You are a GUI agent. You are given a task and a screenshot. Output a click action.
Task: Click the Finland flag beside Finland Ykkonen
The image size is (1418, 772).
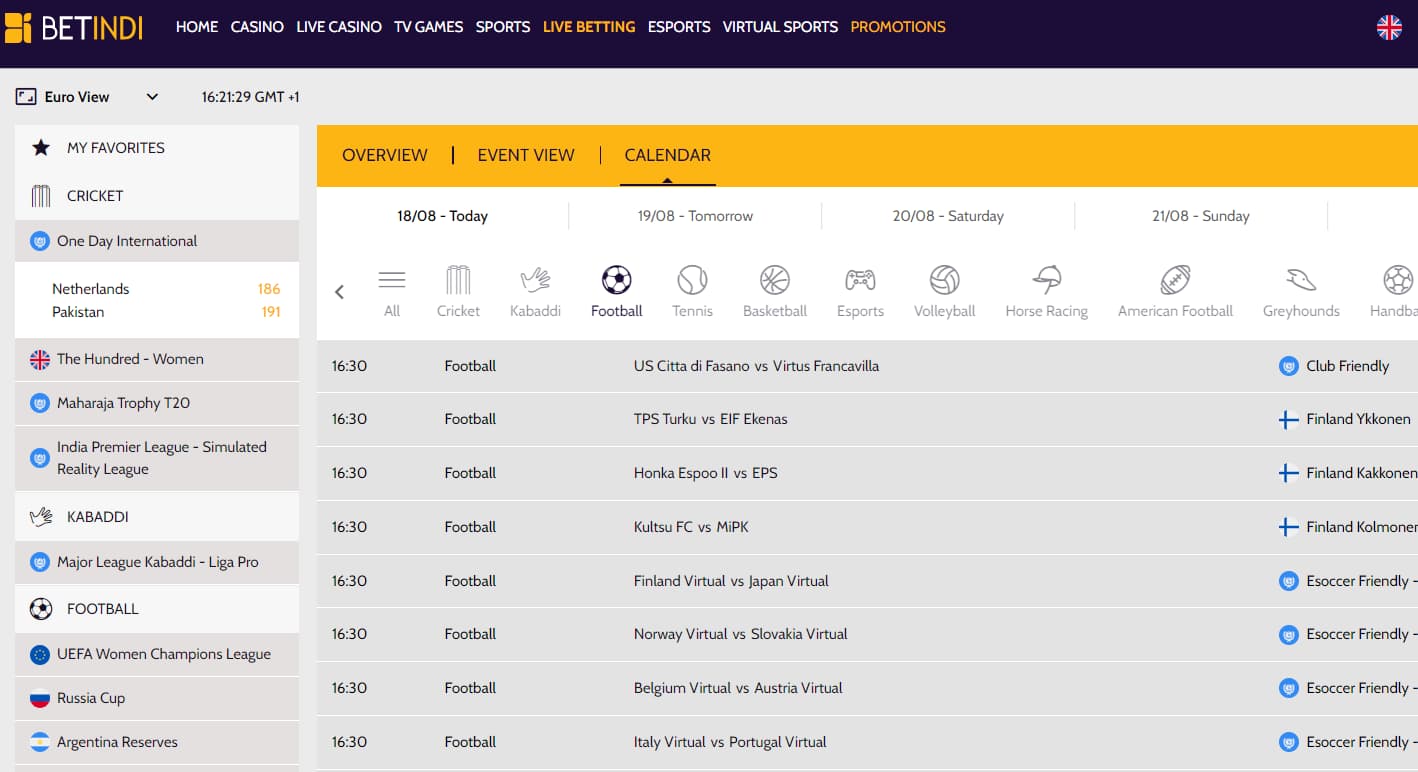(1289, 420)
